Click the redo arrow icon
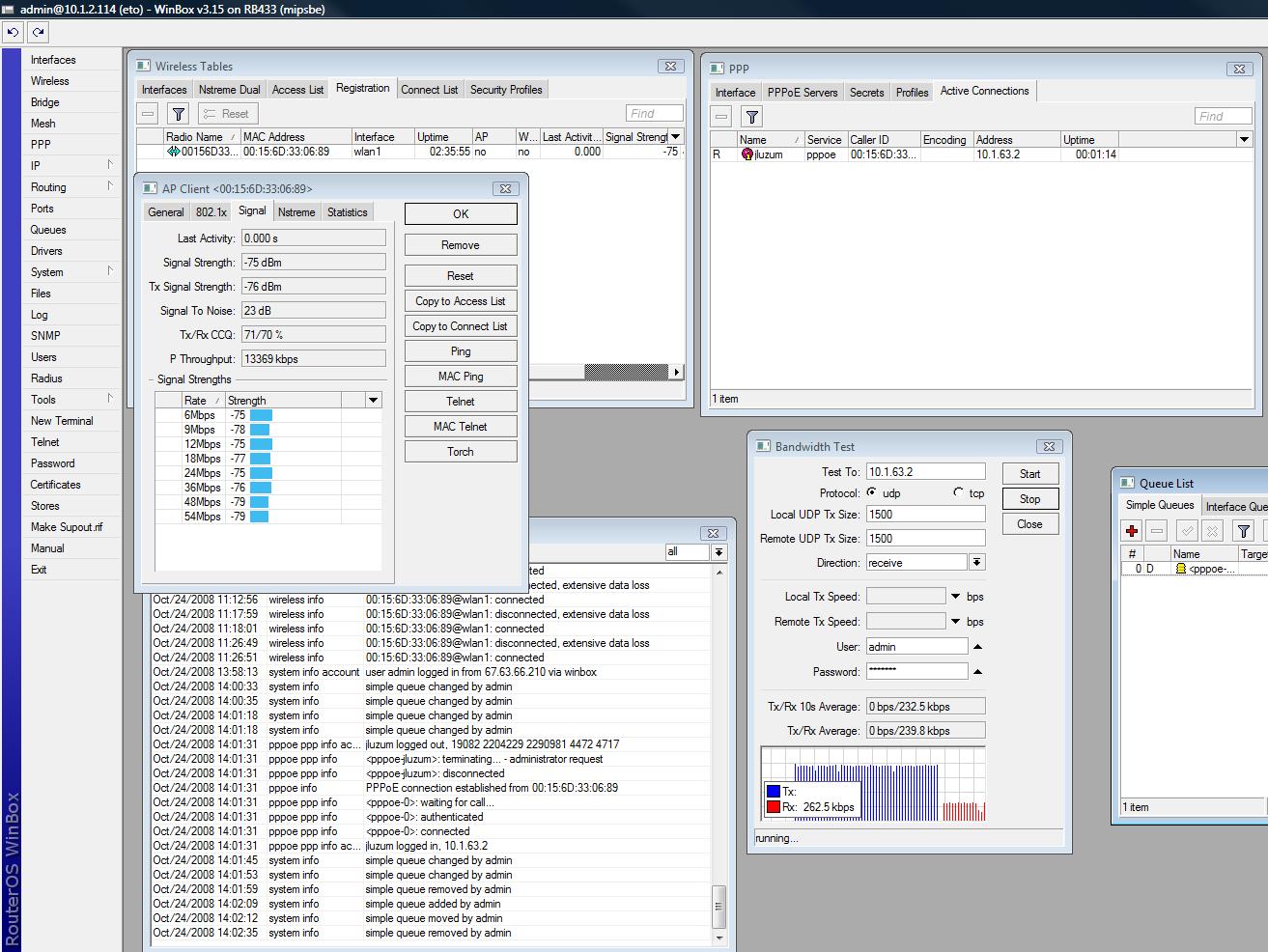The image size is (1268, 952). pos(38,32)
